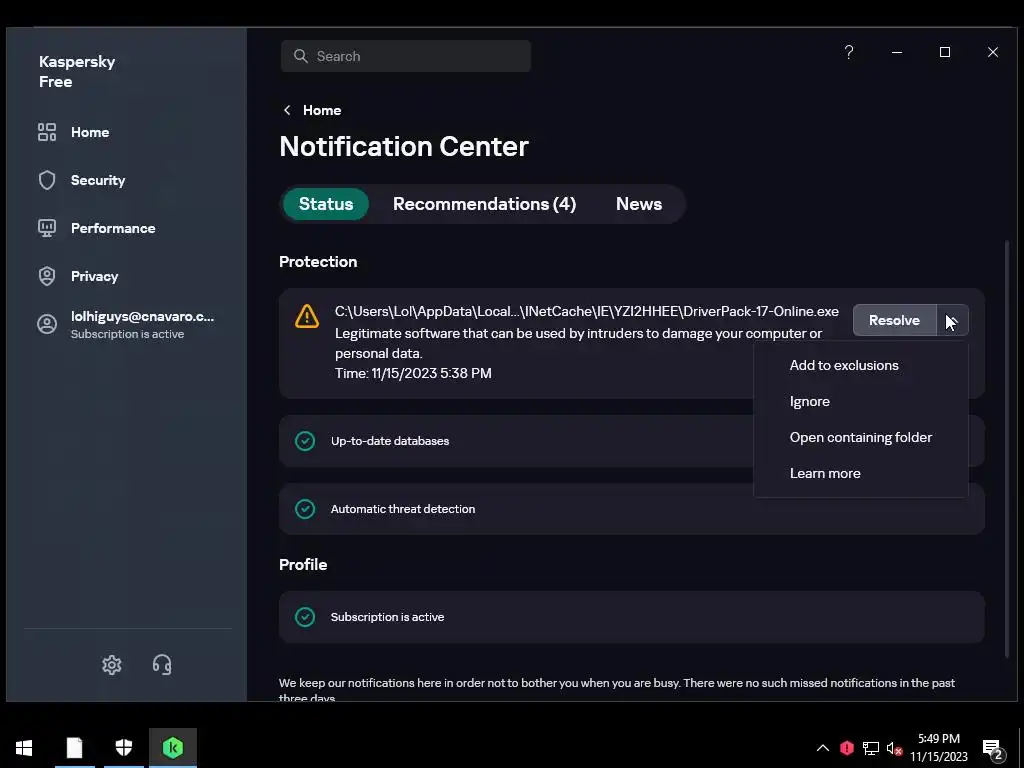
Task: Click the checkmark icon beside Subscription is active
Action: tap(305, 617)
